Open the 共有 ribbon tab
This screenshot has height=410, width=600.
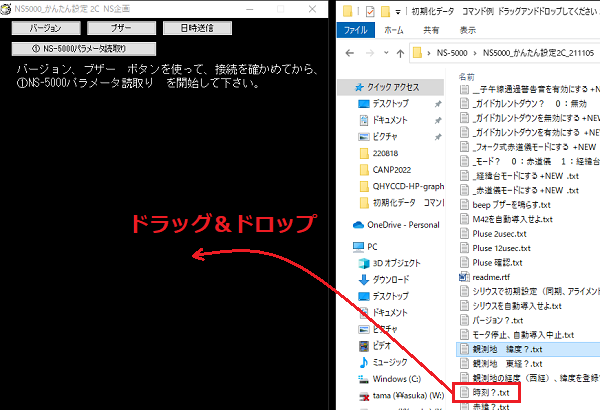pos(431,30)
